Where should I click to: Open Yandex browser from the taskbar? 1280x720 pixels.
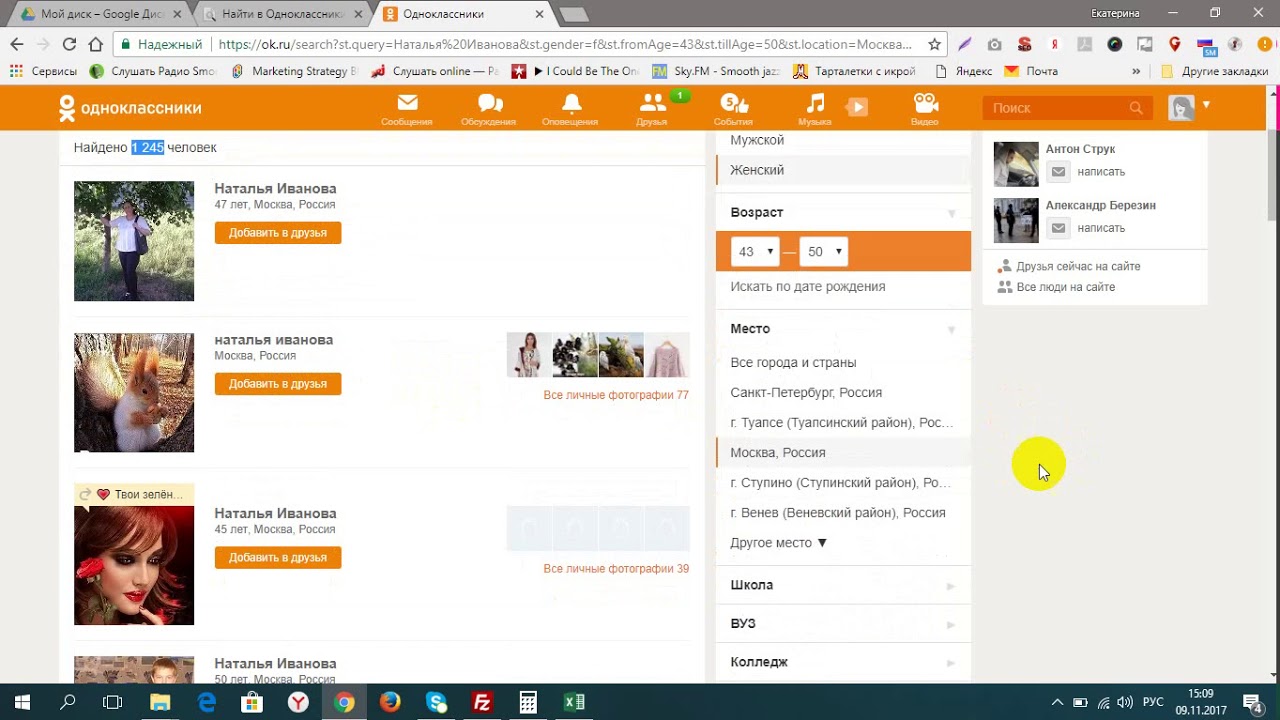coord(298,702)
